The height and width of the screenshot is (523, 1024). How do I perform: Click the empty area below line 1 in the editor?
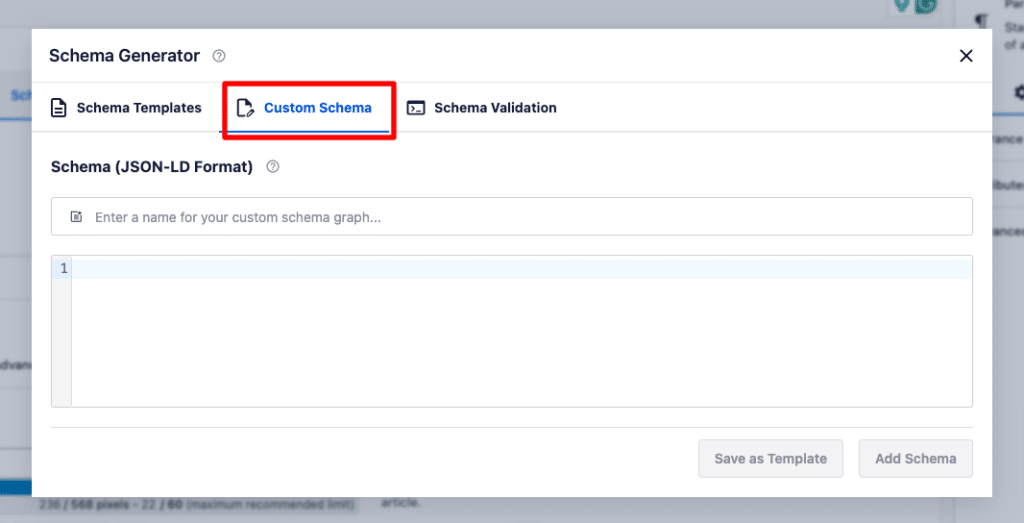click(x=520, y=345)
